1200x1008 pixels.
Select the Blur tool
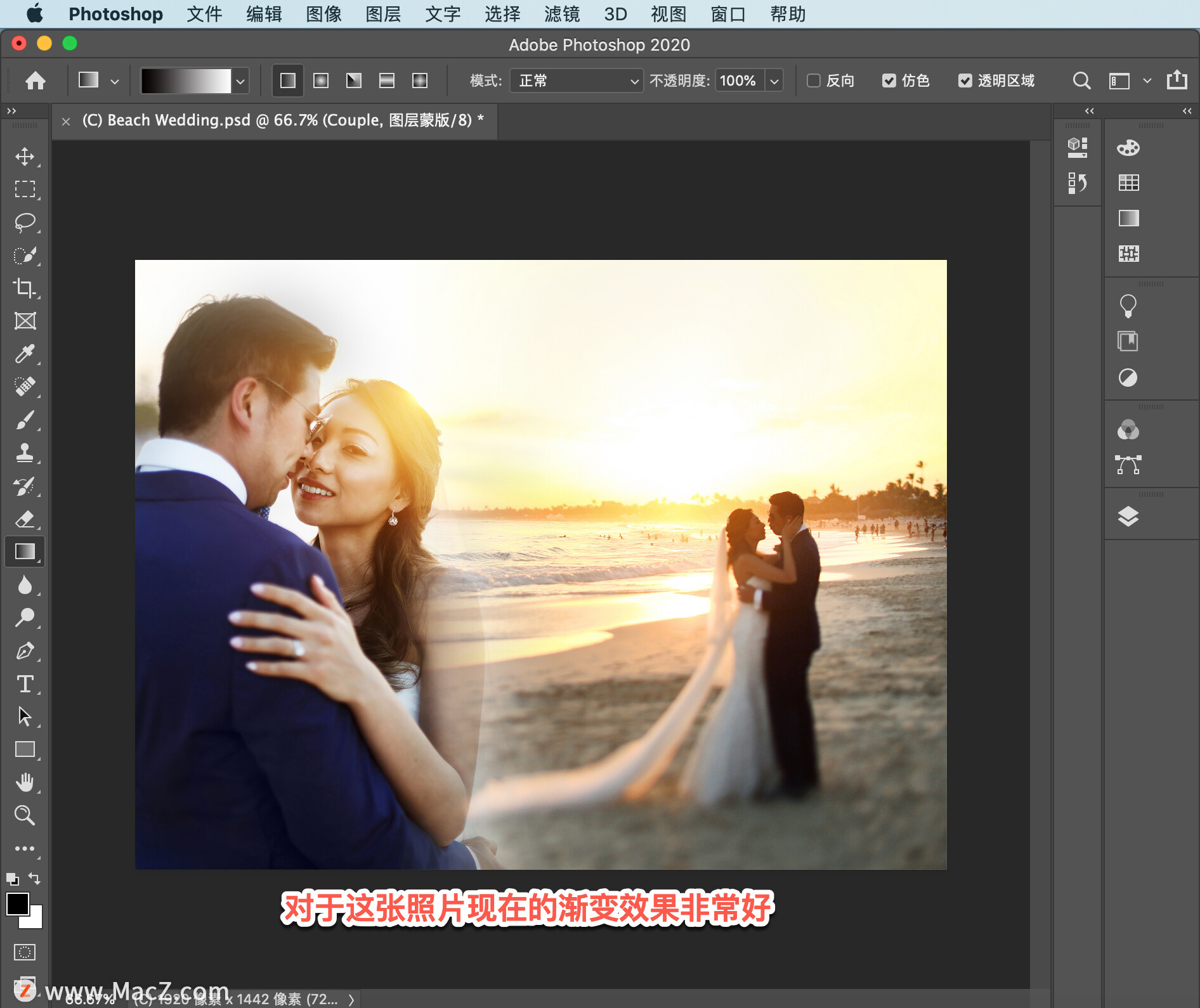(25, 585)
